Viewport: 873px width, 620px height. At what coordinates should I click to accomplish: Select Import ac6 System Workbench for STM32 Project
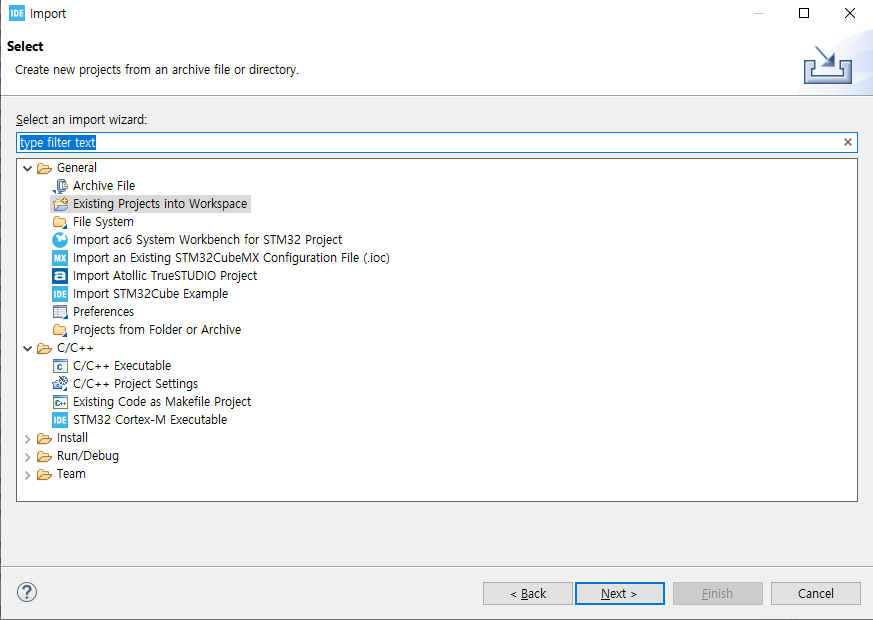[207, 240]
